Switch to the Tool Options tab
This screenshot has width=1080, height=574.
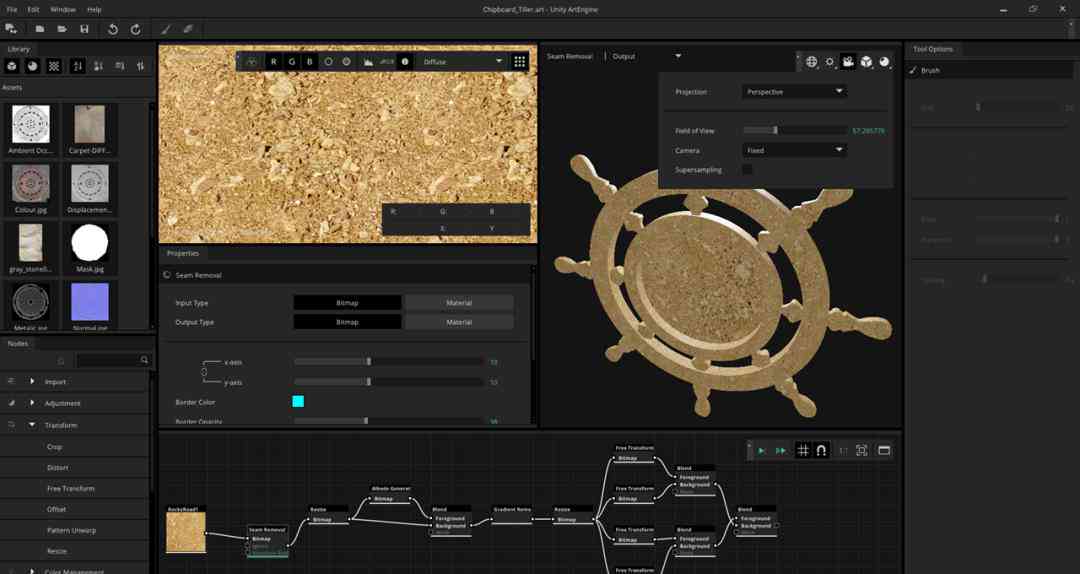point(933,49)
